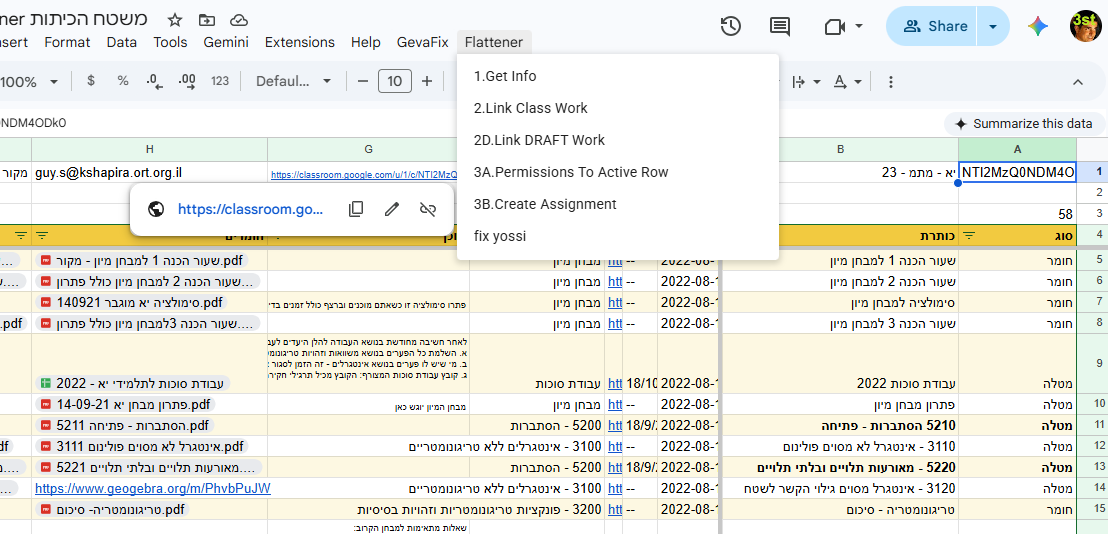Open the comments panel icon
The height and width of the screenshot is (534, 1108).
779,26
